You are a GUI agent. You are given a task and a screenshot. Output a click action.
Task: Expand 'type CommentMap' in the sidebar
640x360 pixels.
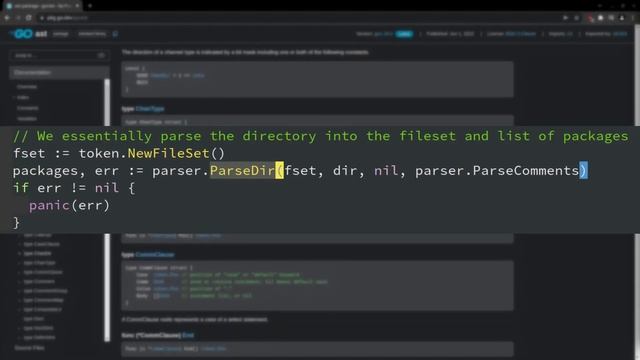[41, 300]
